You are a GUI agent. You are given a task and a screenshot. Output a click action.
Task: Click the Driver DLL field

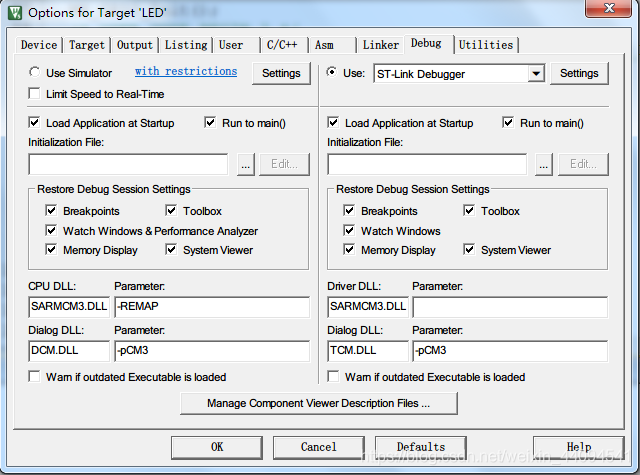click(368, 307)
